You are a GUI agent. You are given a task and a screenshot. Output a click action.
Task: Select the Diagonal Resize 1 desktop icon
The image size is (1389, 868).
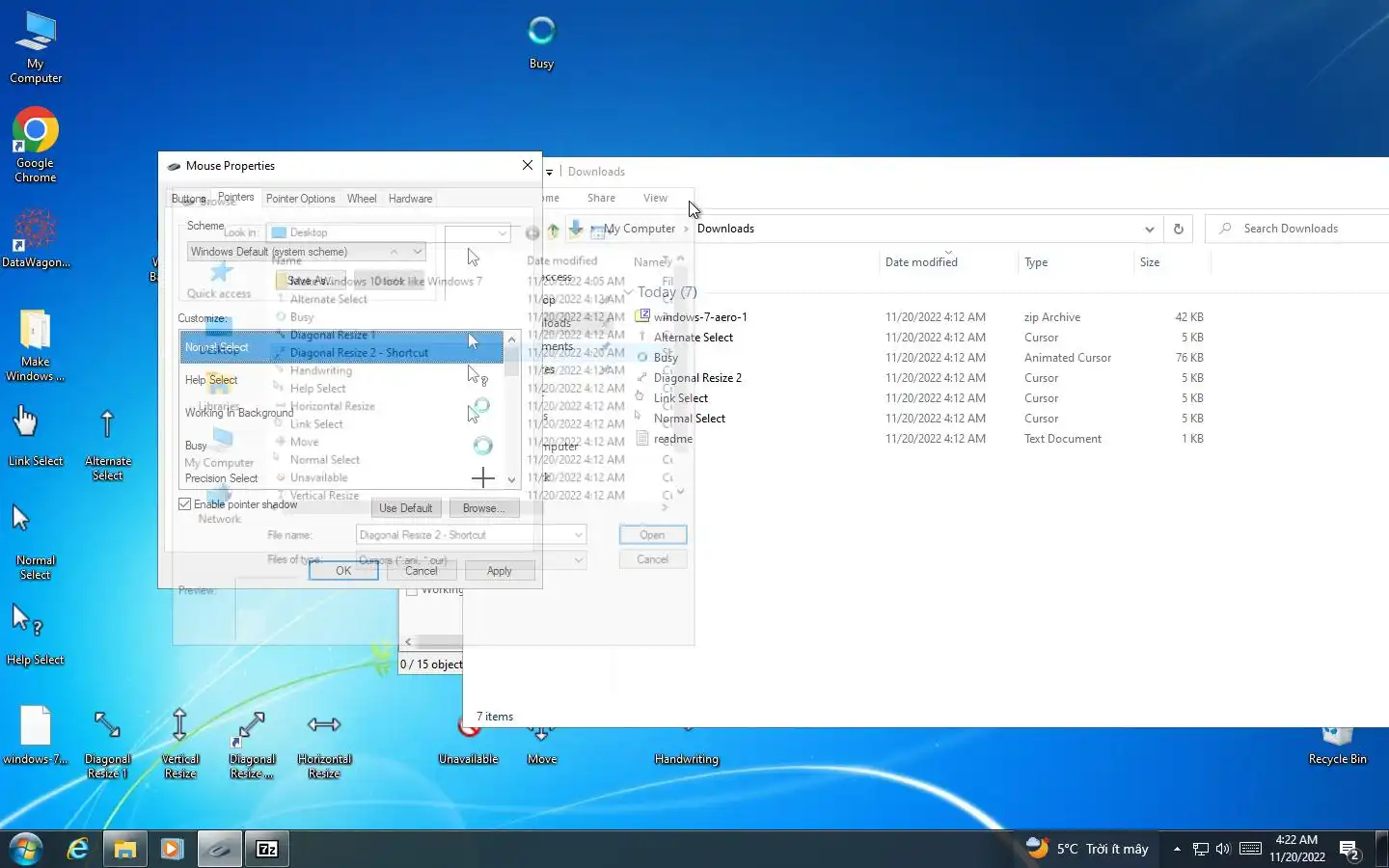[x=107, y=744]
